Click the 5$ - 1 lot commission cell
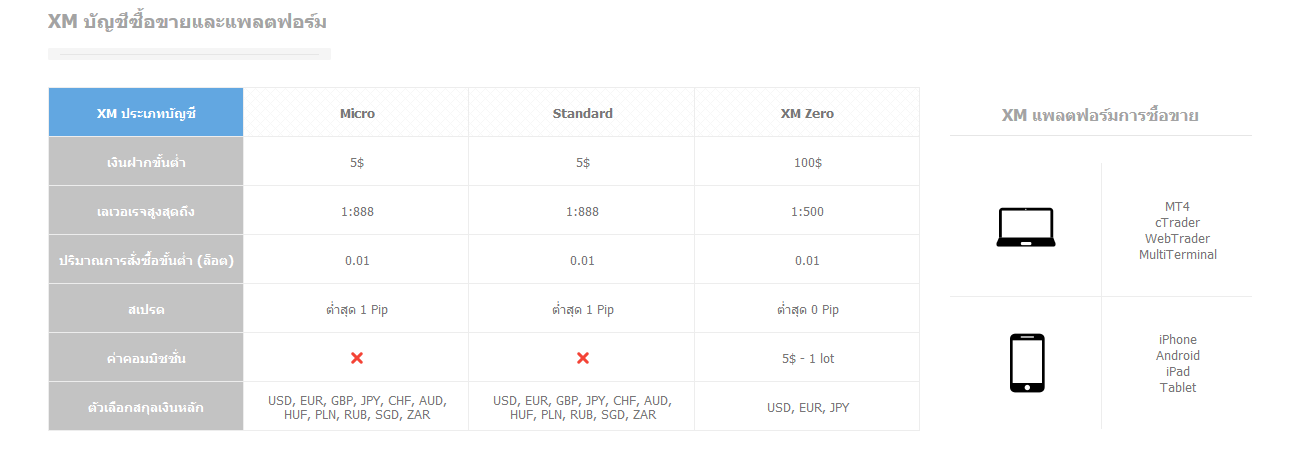The width and height of the screenshot is (1310, 465). coord(807,358)
